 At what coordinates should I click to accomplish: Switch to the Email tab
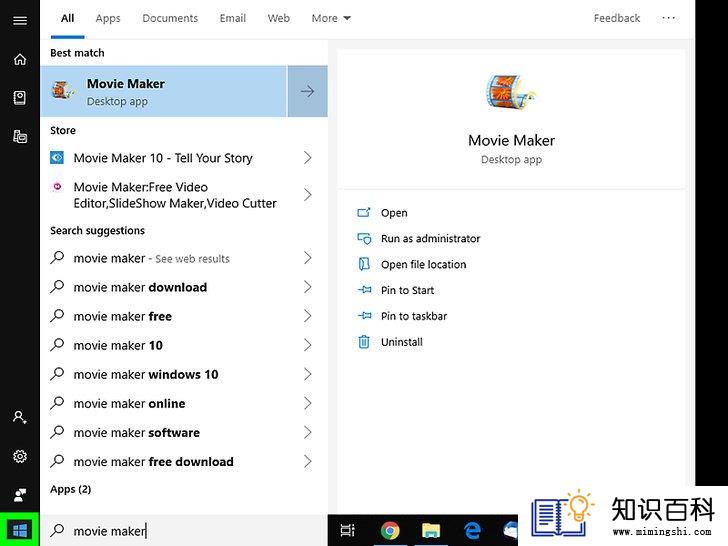coord(233,18)
